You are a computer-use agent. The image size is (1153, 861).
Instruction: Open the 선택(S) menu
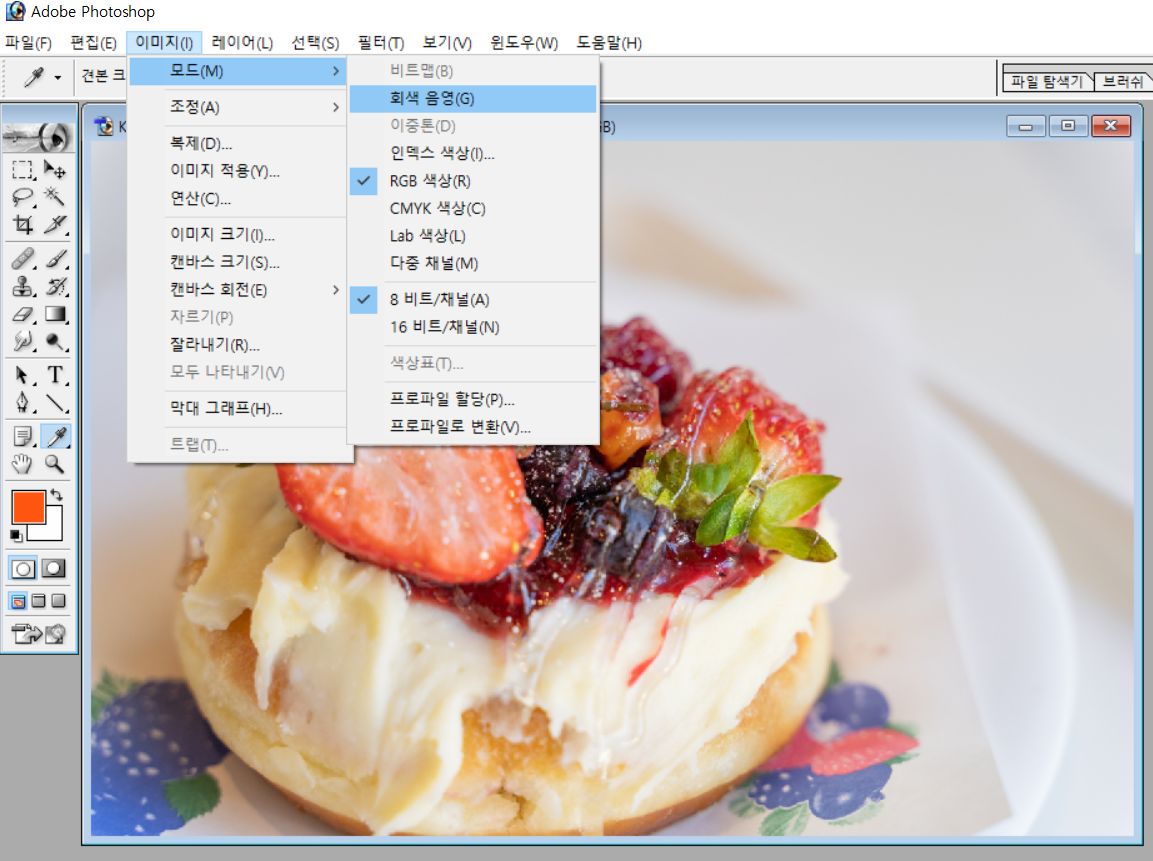click(315, 43)
